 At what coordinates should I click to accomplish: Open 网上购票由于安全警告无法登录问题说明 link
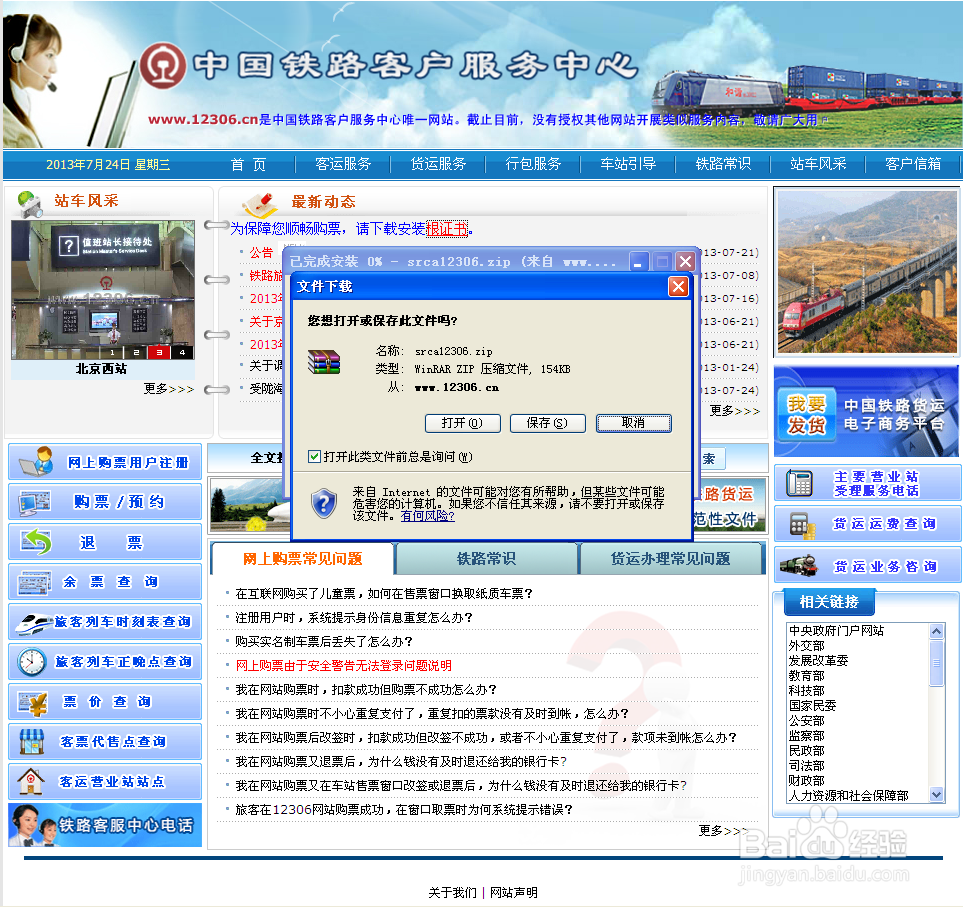(x=343, y=665)
